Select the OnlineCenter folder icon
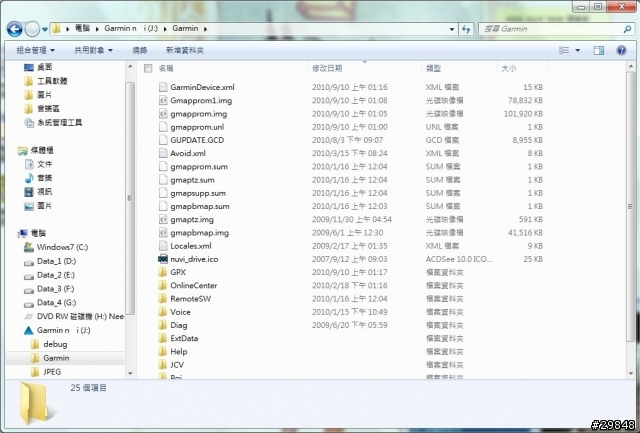640x433 pixels. [163, 285]
